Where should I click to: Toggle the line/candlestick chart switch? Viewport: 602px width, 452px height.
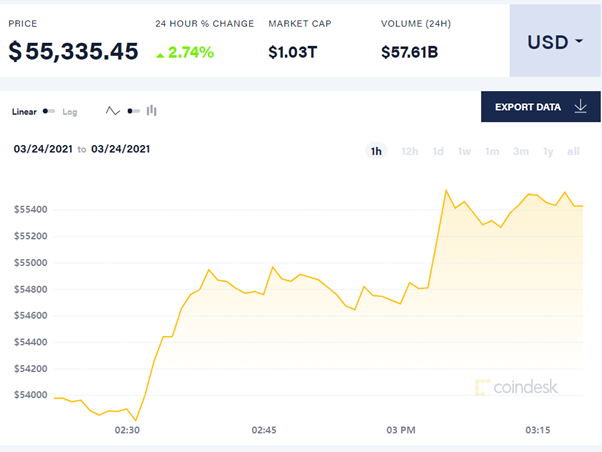(132, 111)
